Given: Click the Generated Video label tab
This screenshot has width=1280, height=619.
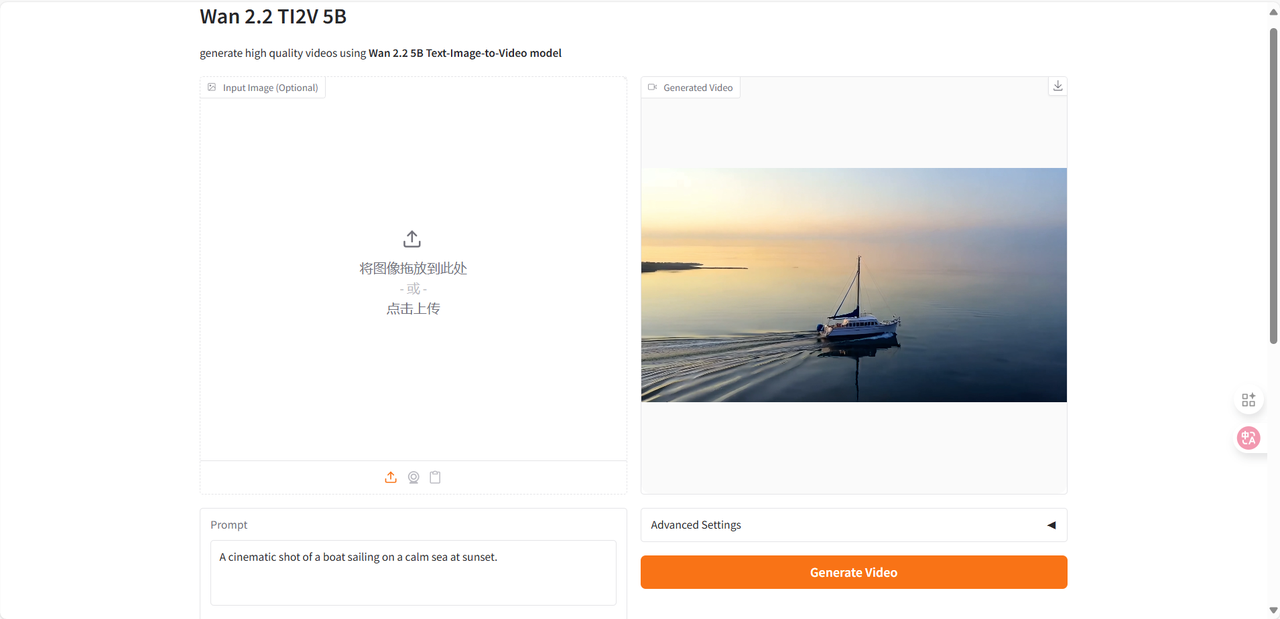Looking at the screenshot, I should pos(697,88).
